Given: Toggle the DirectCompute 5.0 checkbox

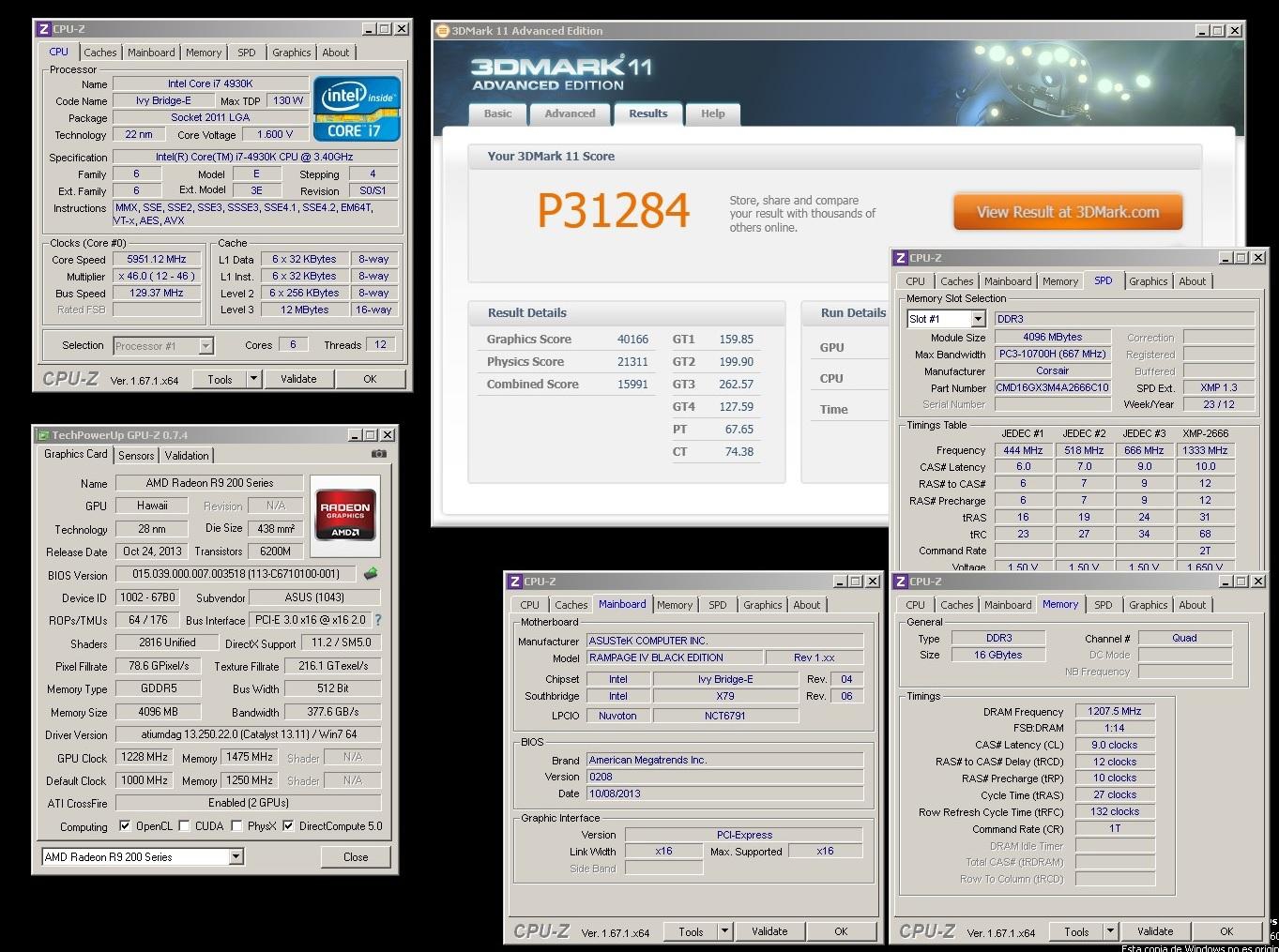Looking at the screenshot, I should [x=288, y=826].
